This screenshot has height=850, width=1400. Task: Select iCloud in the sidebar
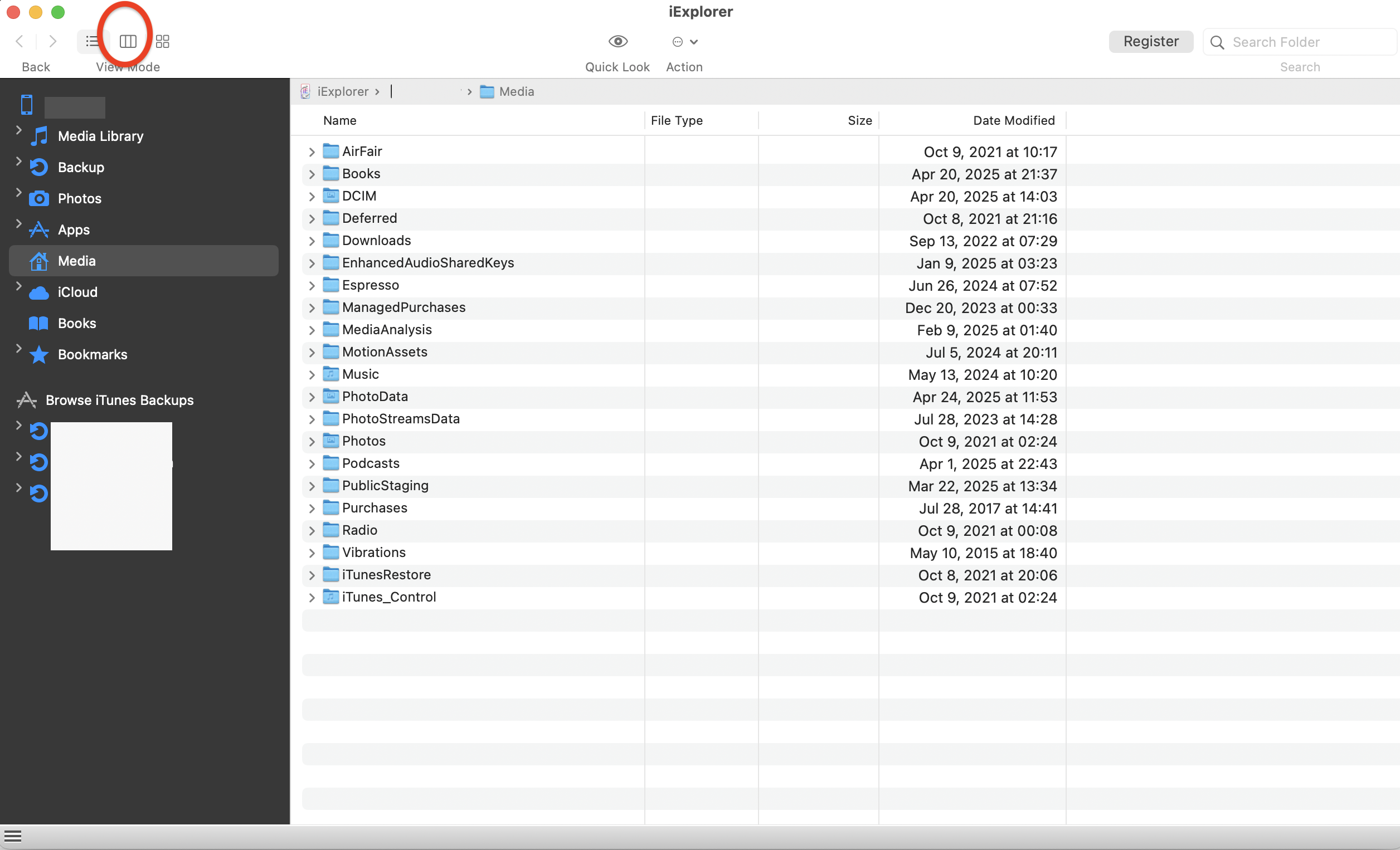click(78, 292)
